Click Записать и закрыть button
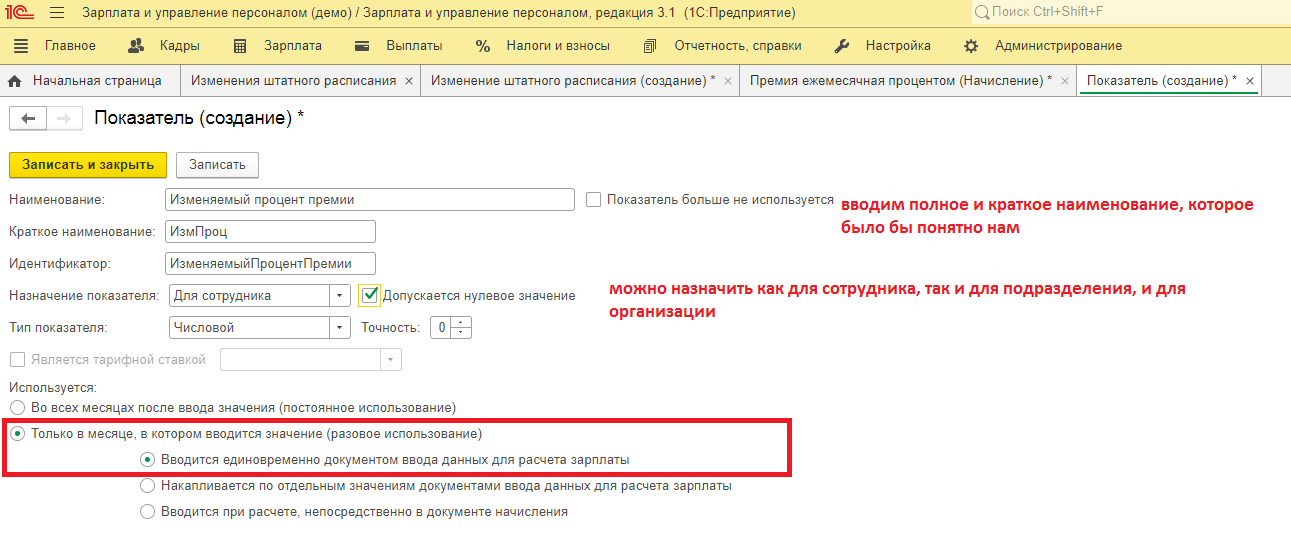This screenshot has width=1291, height=552. pyautogui.click(x=88, y=165)
